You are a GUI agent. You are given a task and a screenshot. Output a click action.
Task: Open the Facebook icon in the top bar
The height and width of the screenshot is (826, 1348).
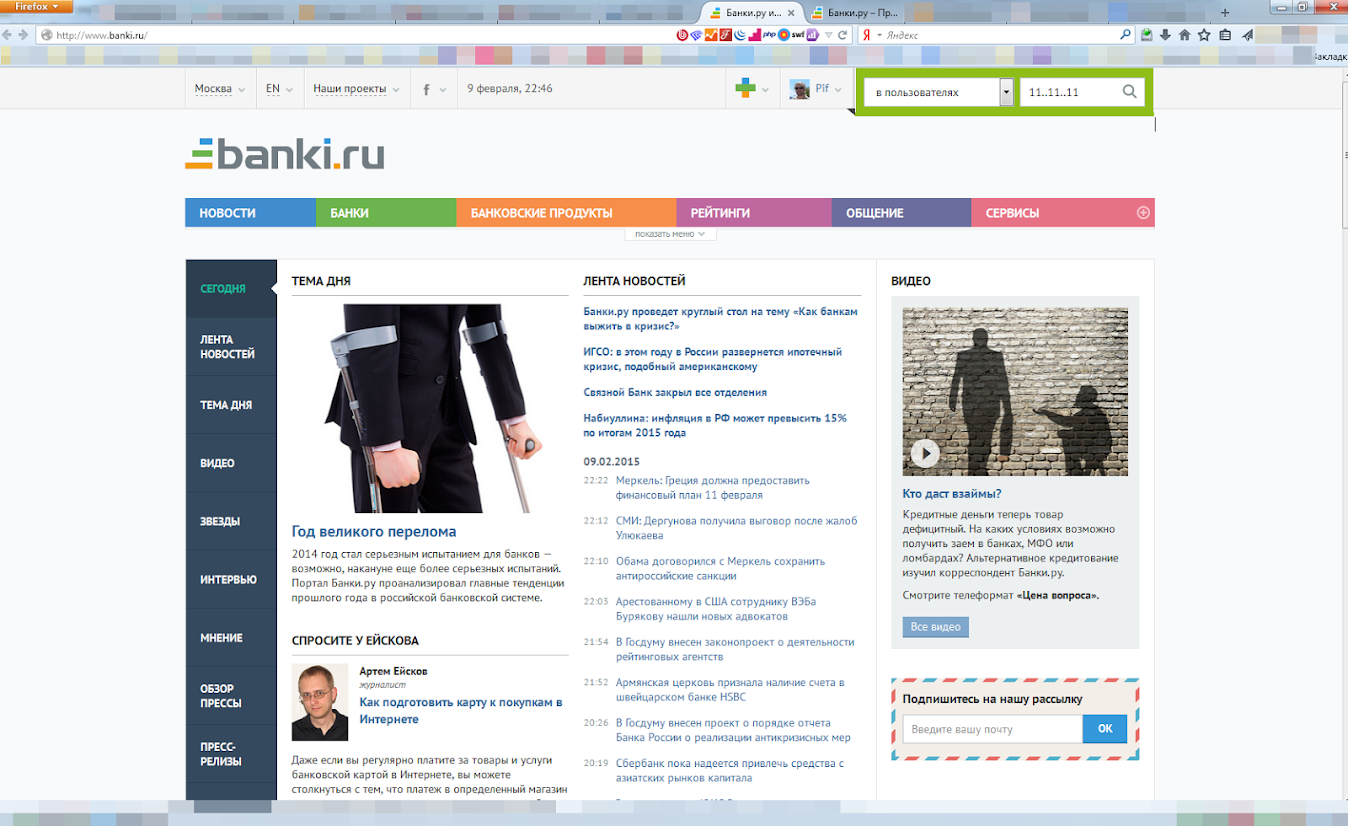427,89
